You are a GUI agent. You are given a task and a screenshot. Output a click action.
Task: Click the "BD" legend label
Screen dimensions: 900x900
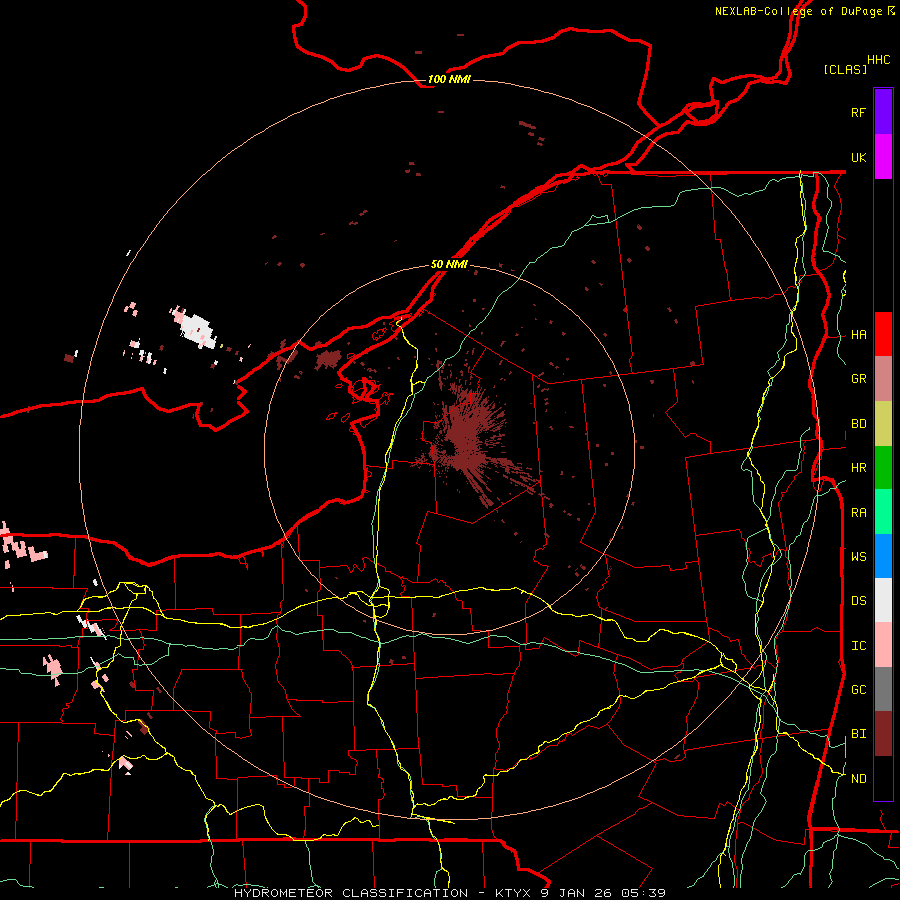pos(859,424)
